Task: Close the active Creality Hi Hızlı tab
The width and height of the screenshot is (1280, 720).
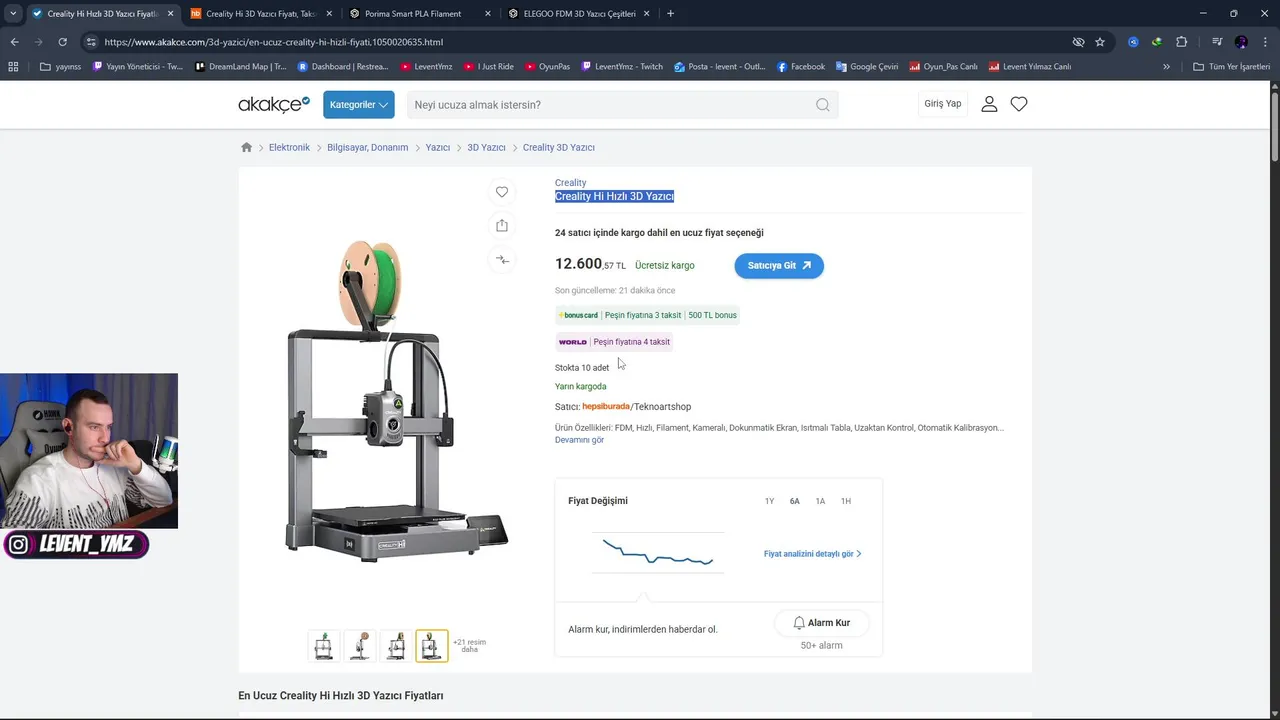Action: pyautogui.click(x=170, y=14)
